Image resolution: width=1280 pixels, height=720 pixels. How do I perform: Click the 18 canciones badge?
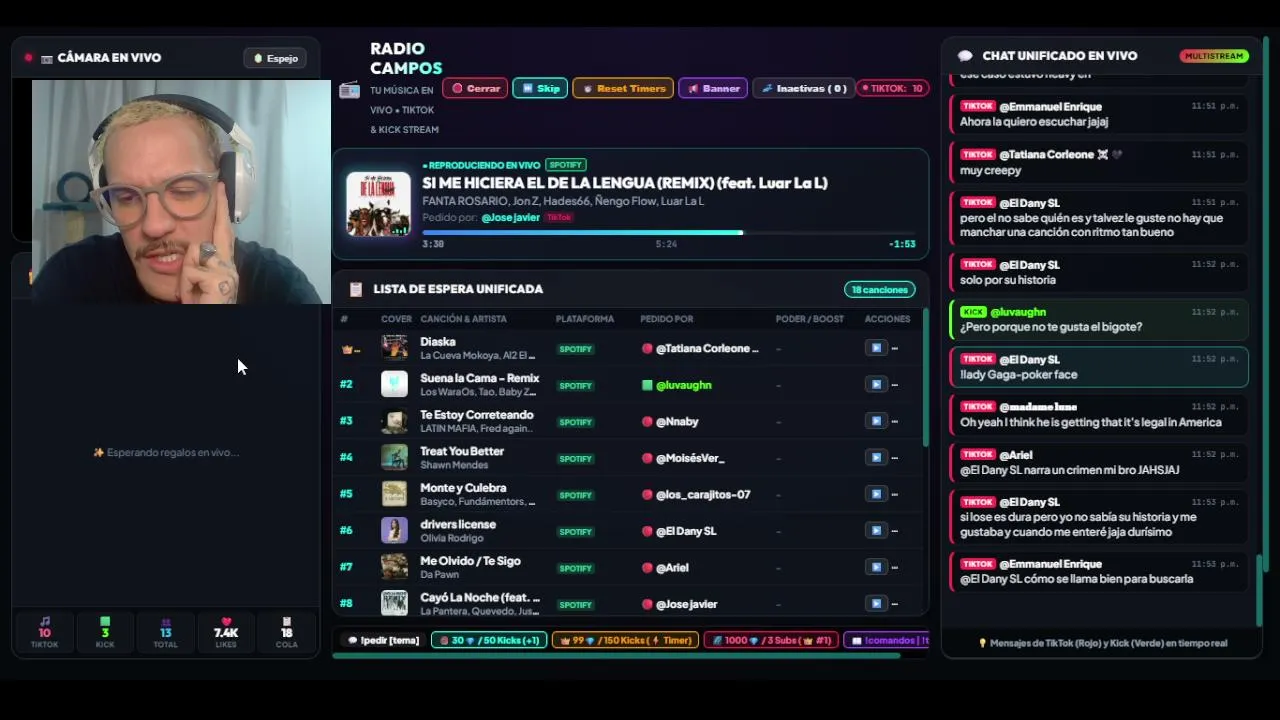tap(879, 290)
